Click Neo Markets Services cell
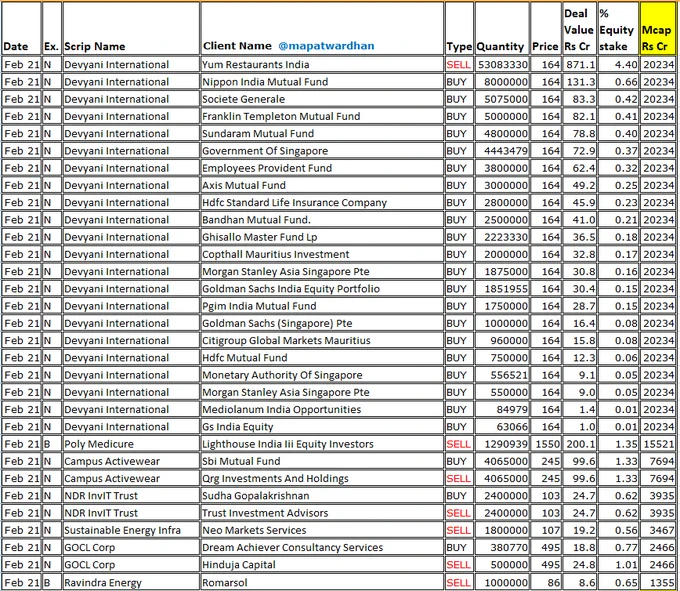Screen dimensions: 680x591 click(x=322, y=530)
